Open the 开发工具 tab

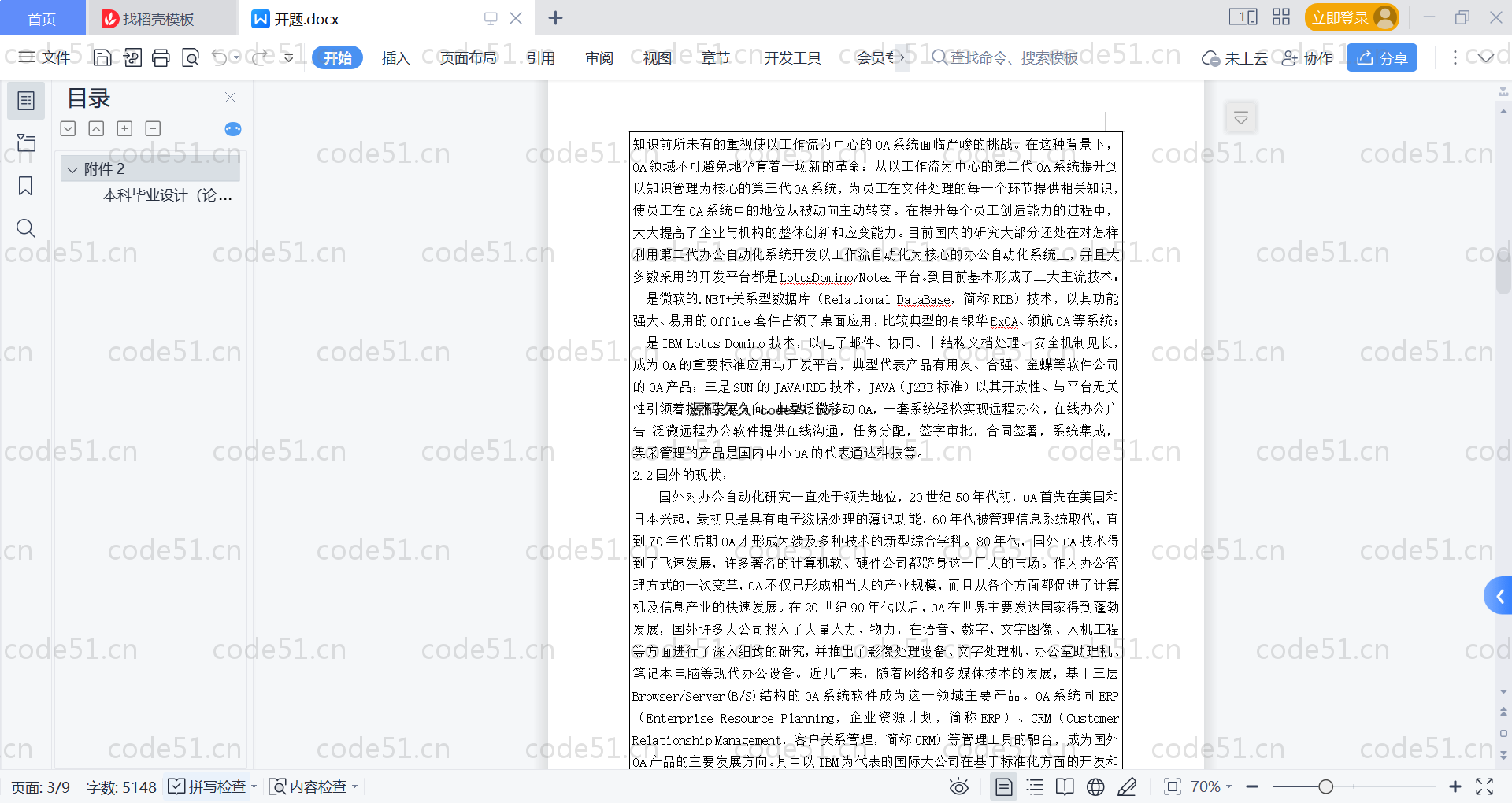click(792, 57)
